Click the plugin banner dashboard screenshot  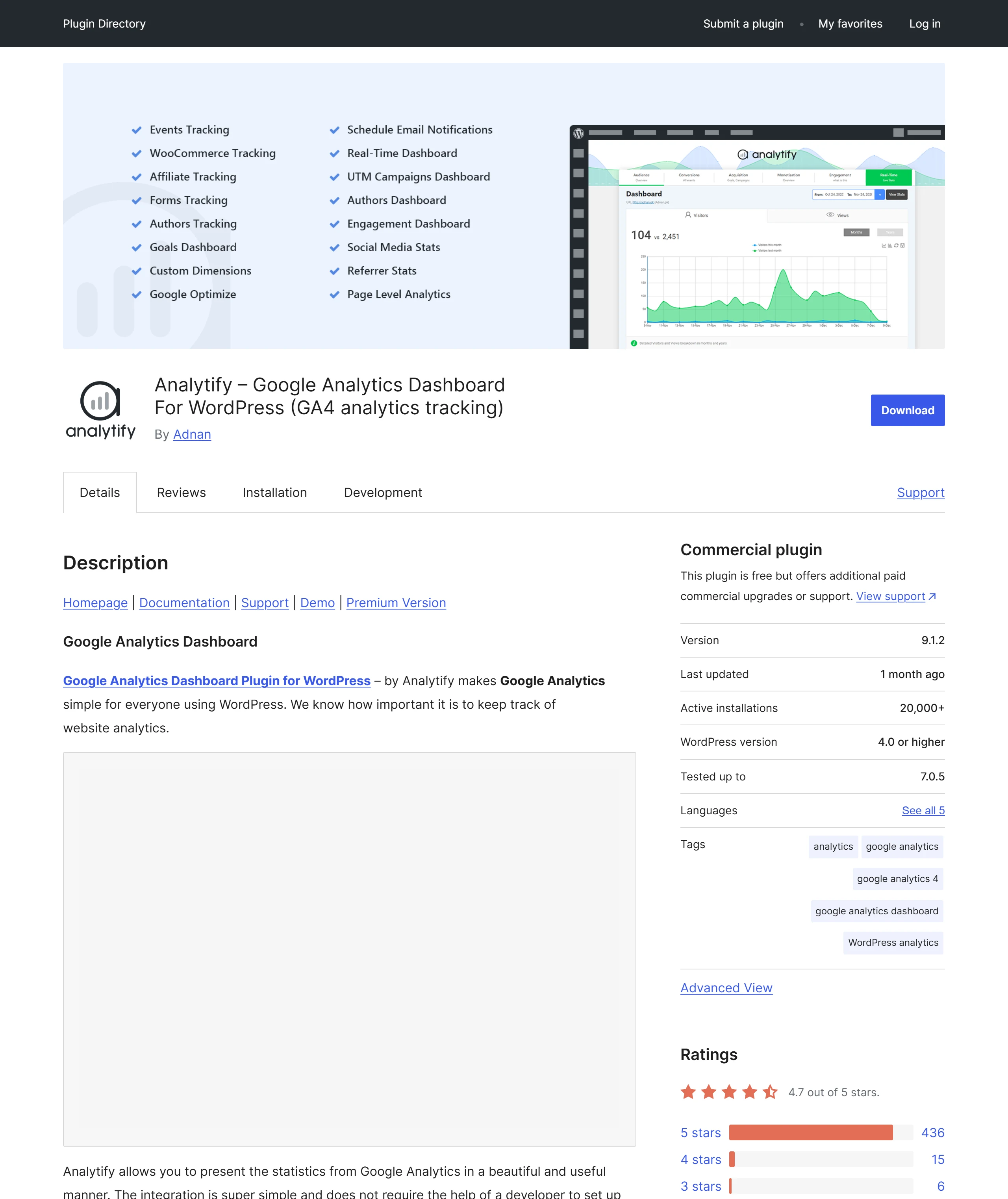756,237
